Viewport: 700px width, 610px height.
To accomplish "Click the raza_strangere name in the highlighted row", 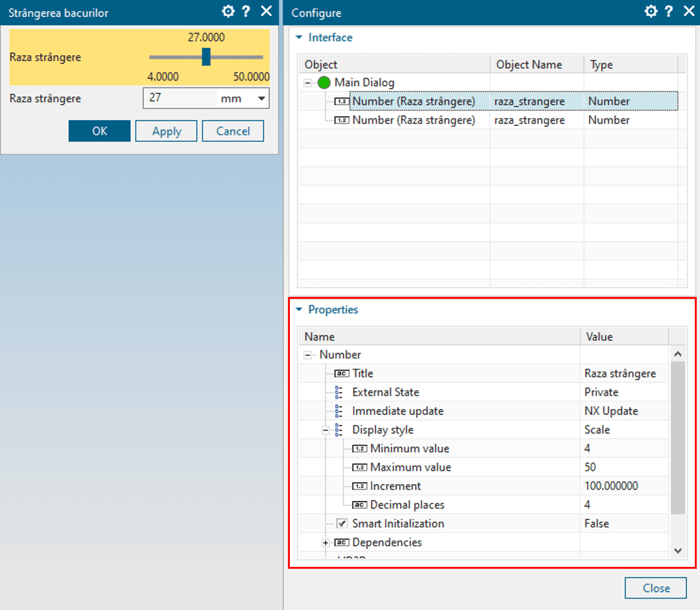I will point(529,102).
